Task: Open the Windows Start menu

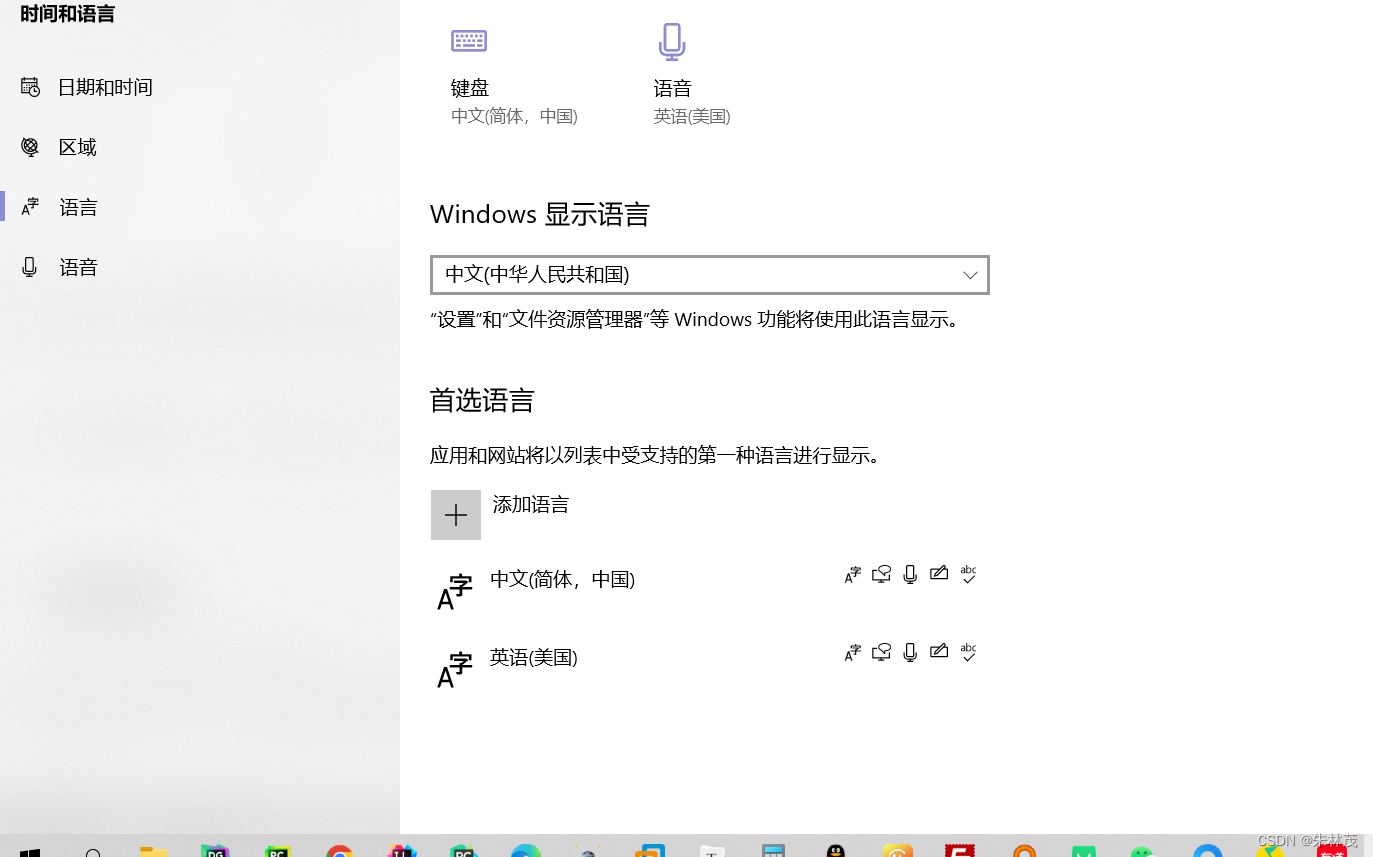Action: [30, 850]
